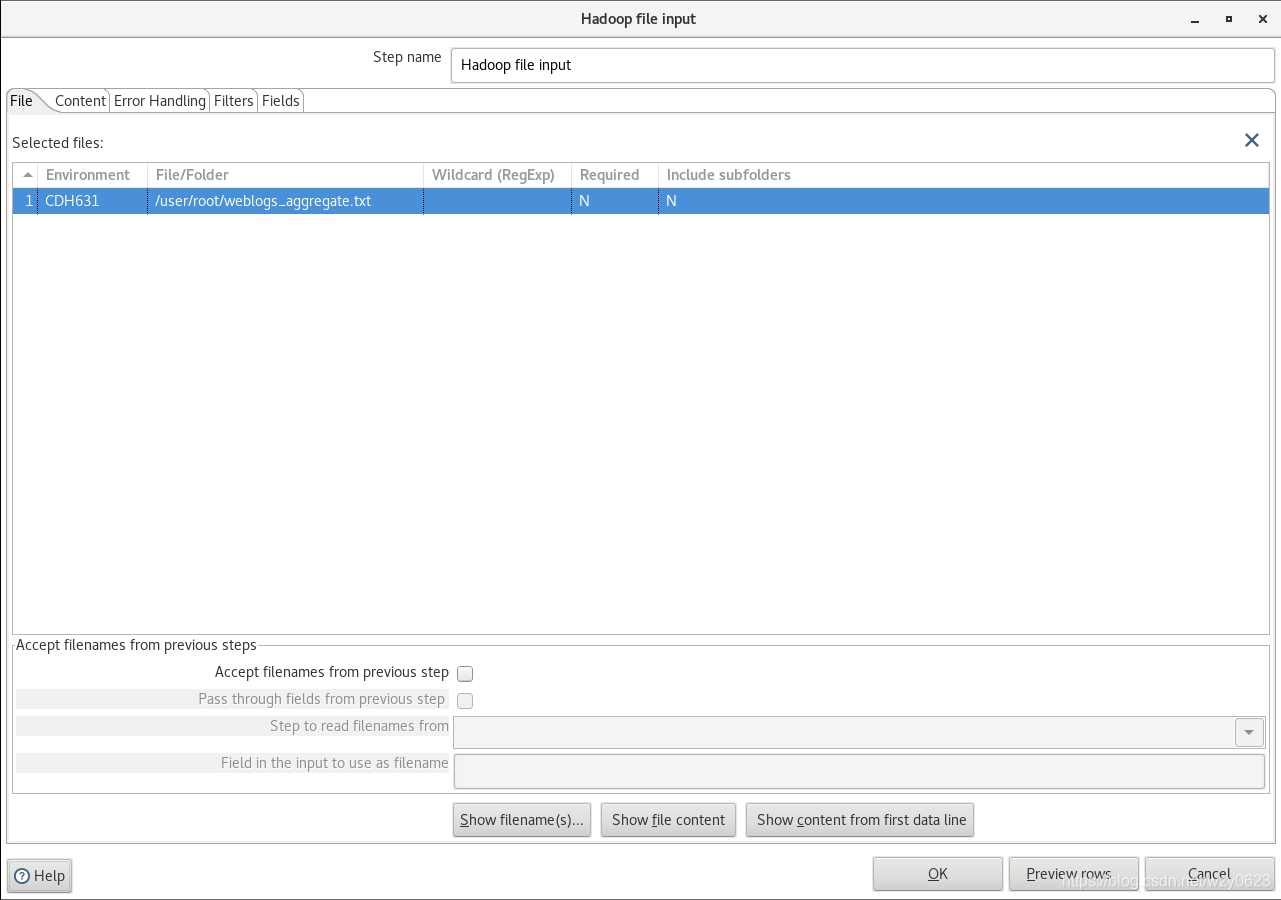Confirm with the OK button
The image size is (1281, 900).
point(938,874)
